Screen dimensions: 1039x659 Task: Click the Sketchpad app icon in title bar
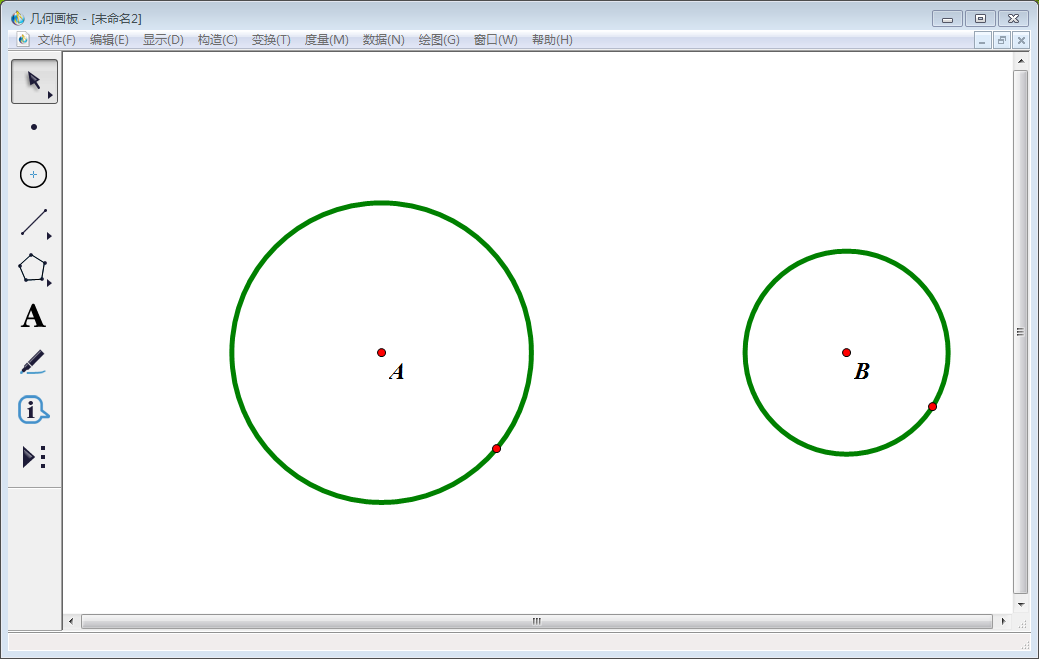(18, 18)
